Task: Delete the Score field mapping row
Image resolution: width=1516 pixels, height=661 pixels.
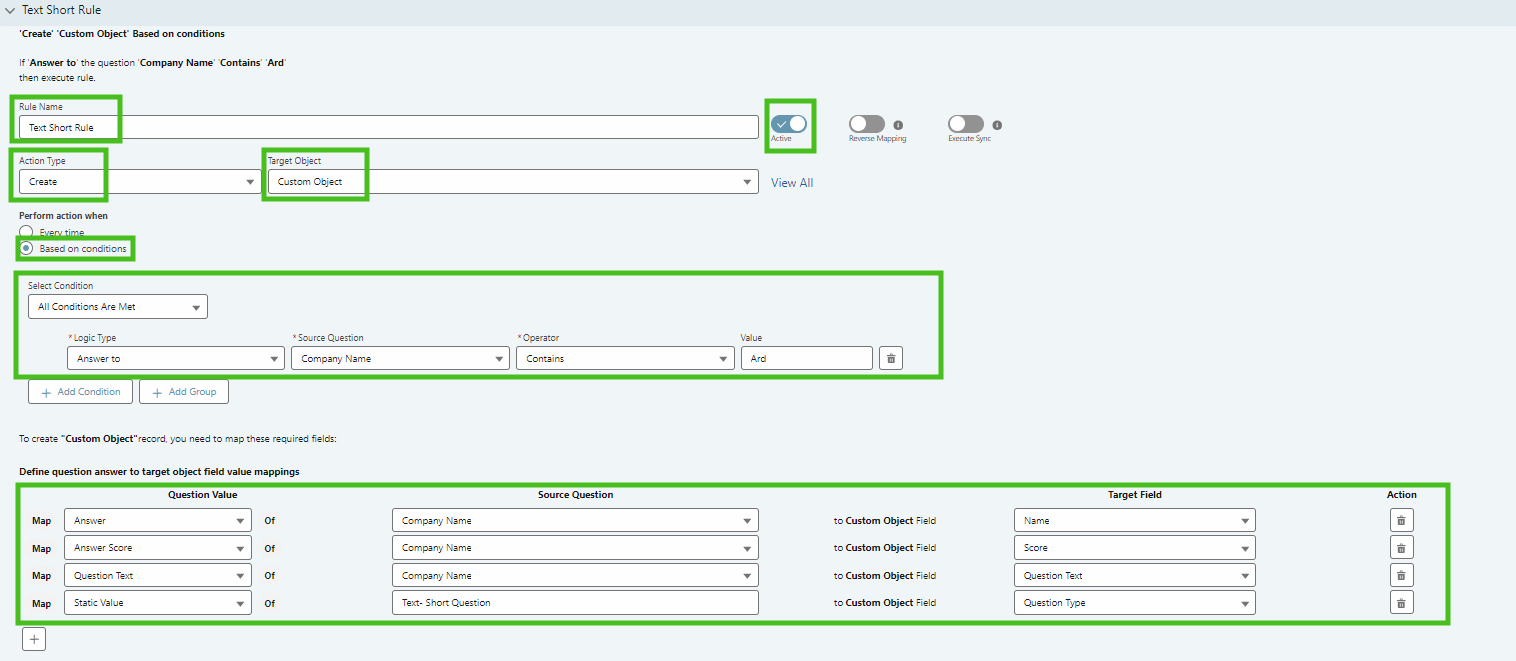Action: 1401,548
